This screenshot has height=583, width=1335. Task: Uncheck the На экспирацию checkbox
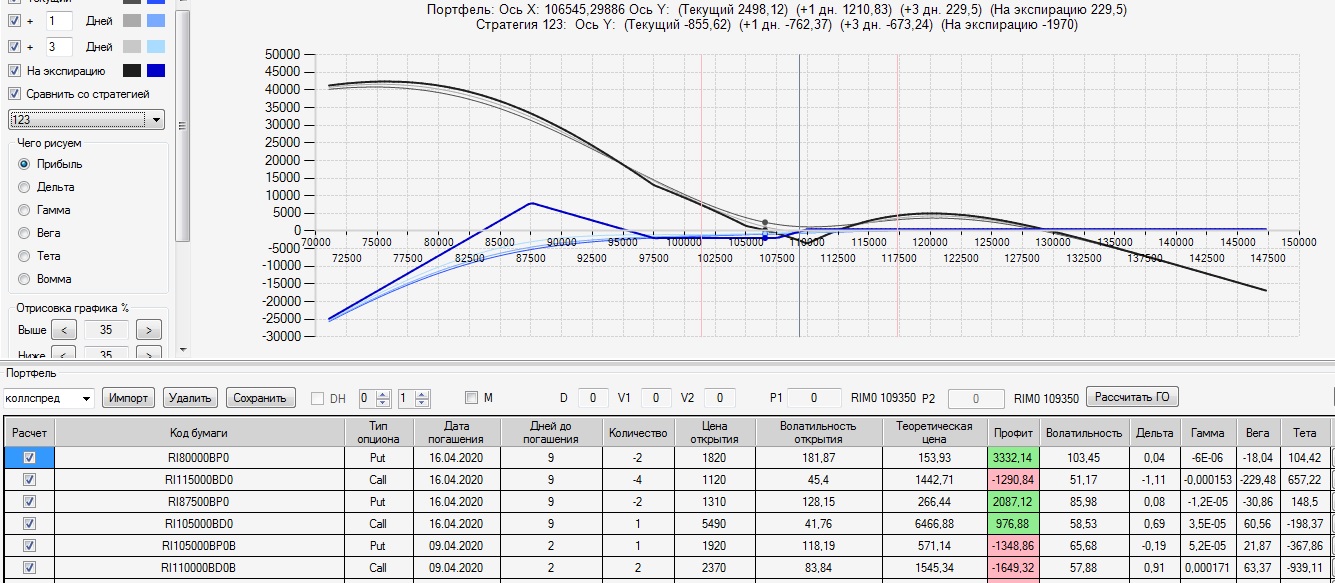pos(14,71)
